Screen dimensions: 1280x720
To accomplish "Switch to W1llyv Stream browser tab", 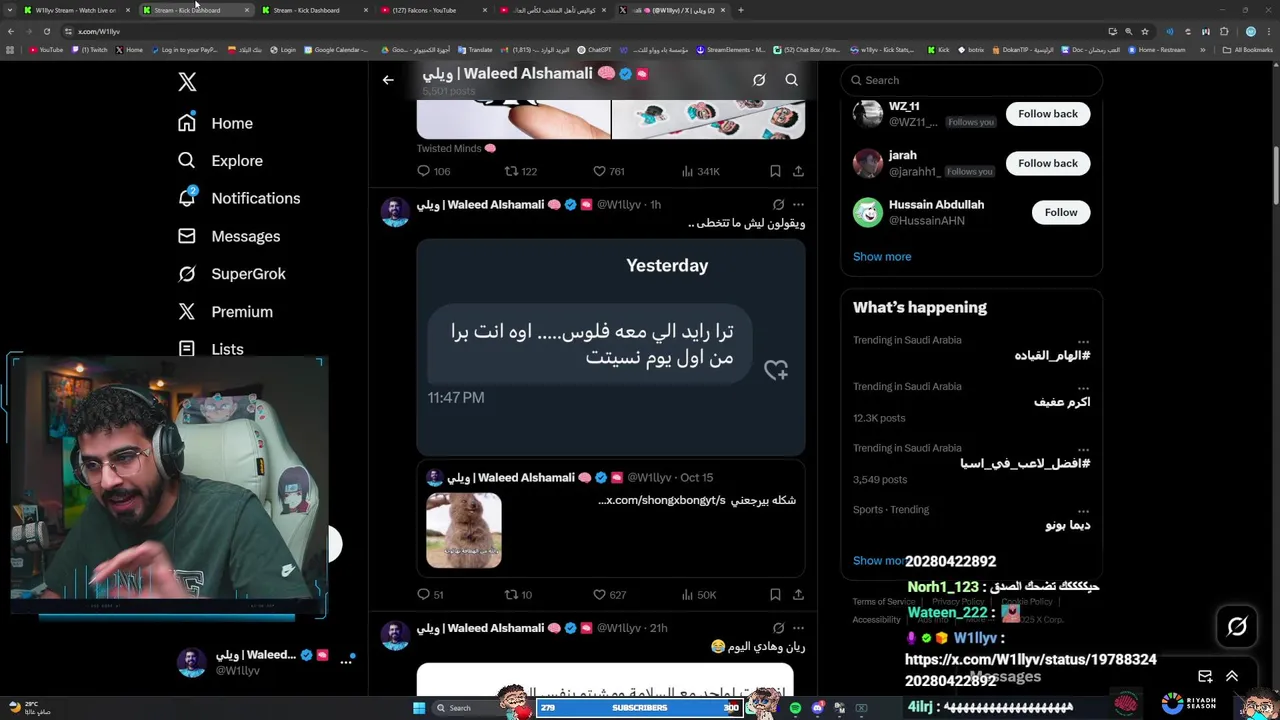I will tap(75, 10).
